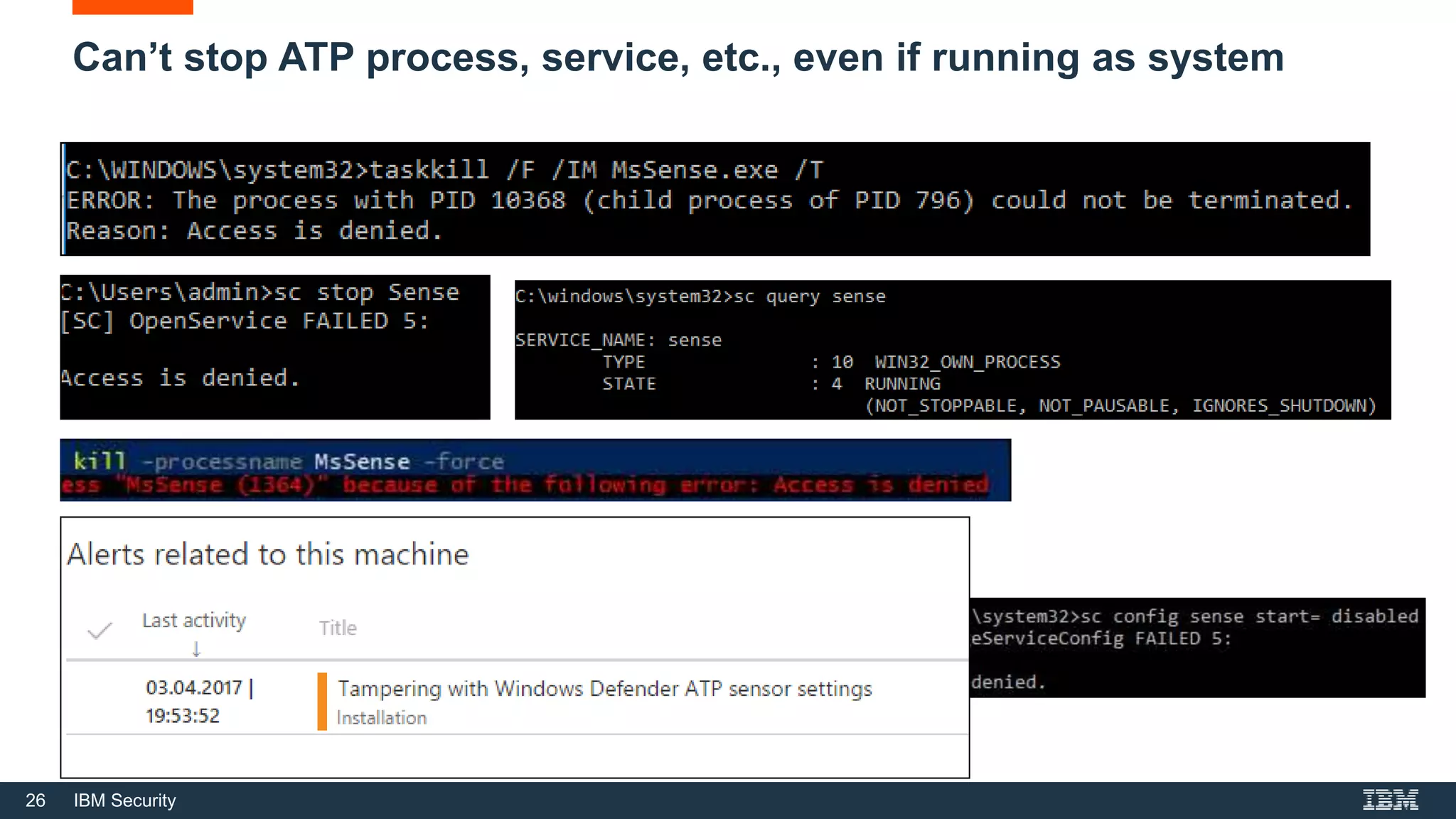Image resolution: width=1456 pixels, height=819 pixels.
Task: Click the IBM Security footer label
Action: [x=125, y=801]
